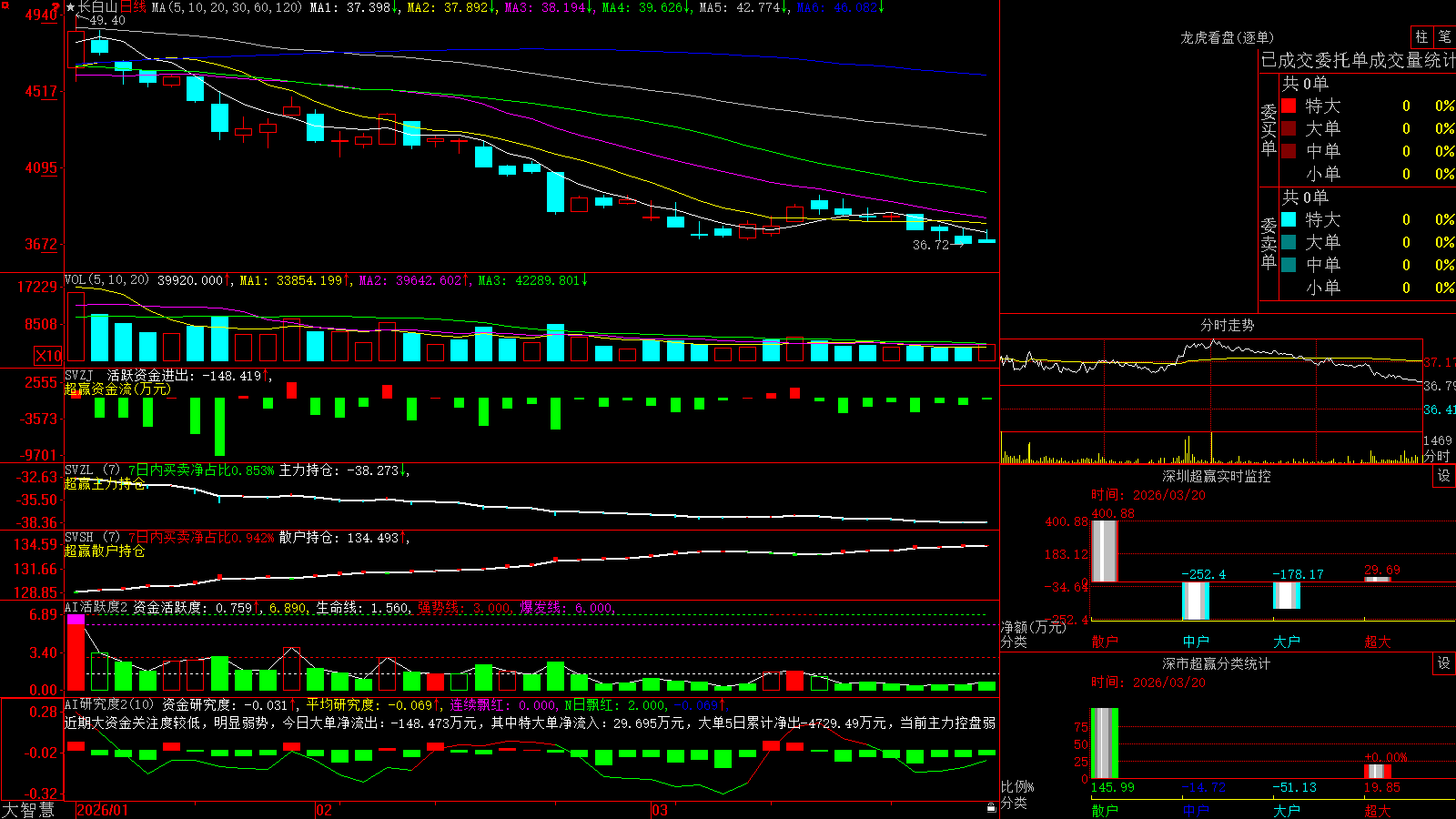
Task: Click the 大户 bar valued -178.17
Action: pyautogui.click(x=1286, y=595)
